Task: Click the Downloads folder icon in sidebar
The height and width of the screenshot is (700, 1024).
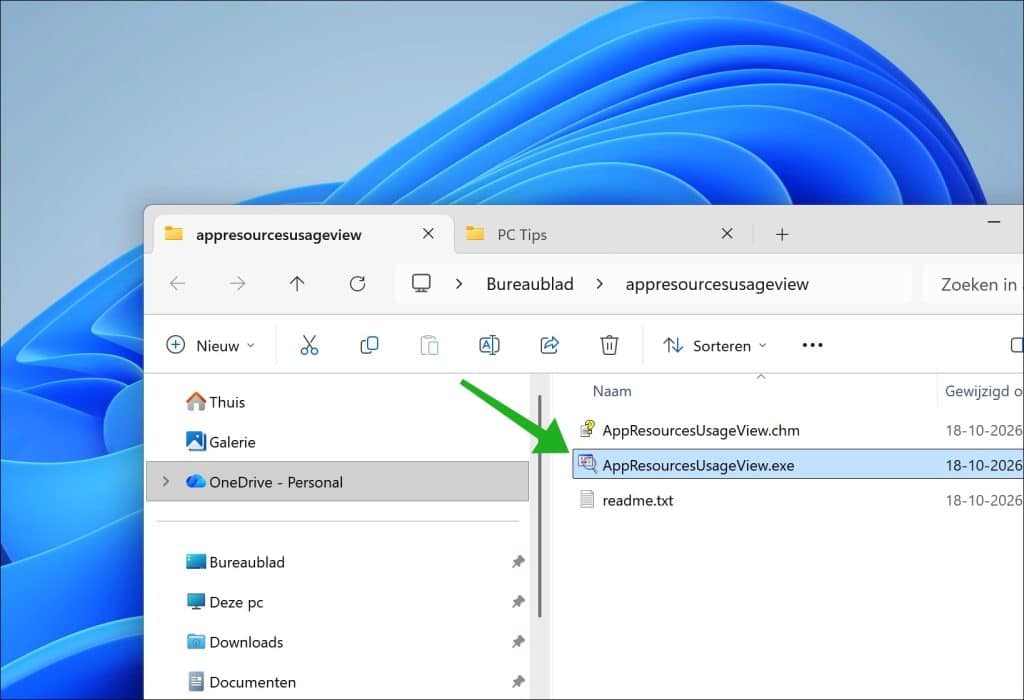Action: tap(195, 642)
